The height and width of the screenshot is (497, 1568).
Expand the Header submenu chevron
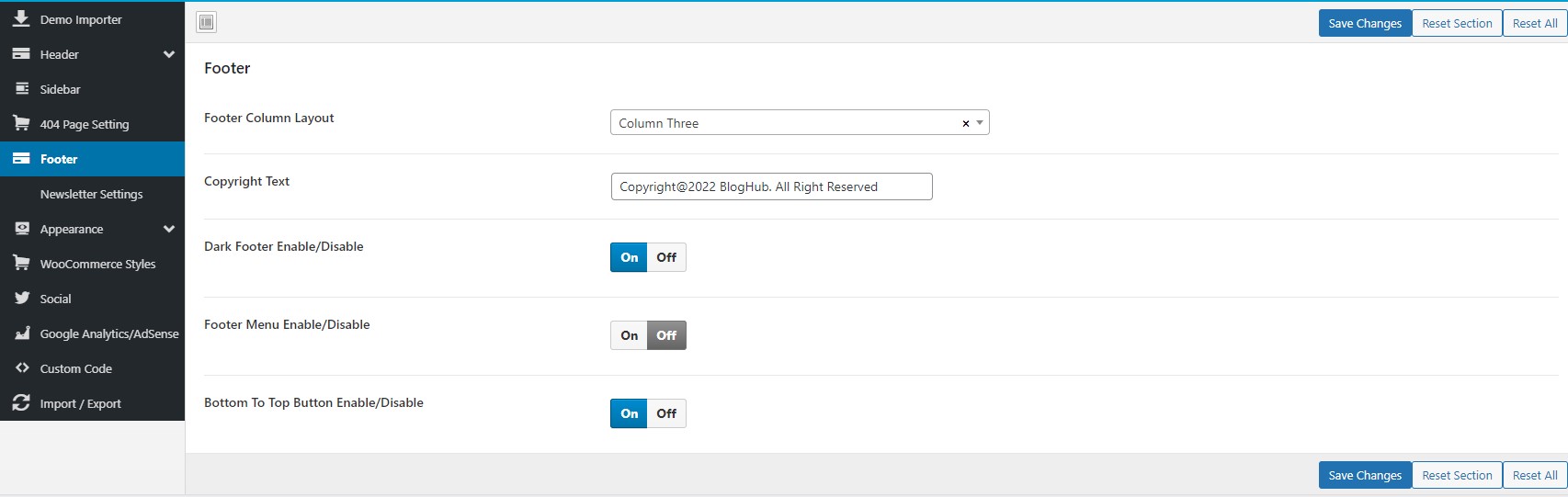coord(169,54)
